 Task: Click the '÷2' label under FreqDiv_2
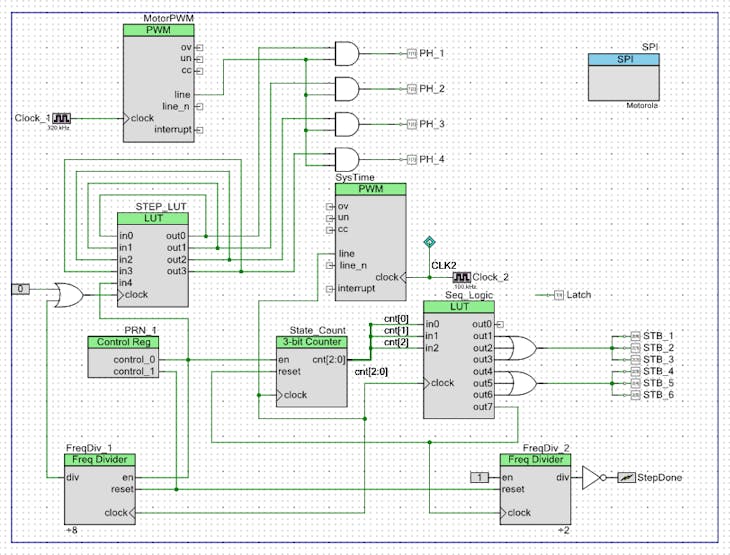(x=564, y=530)
